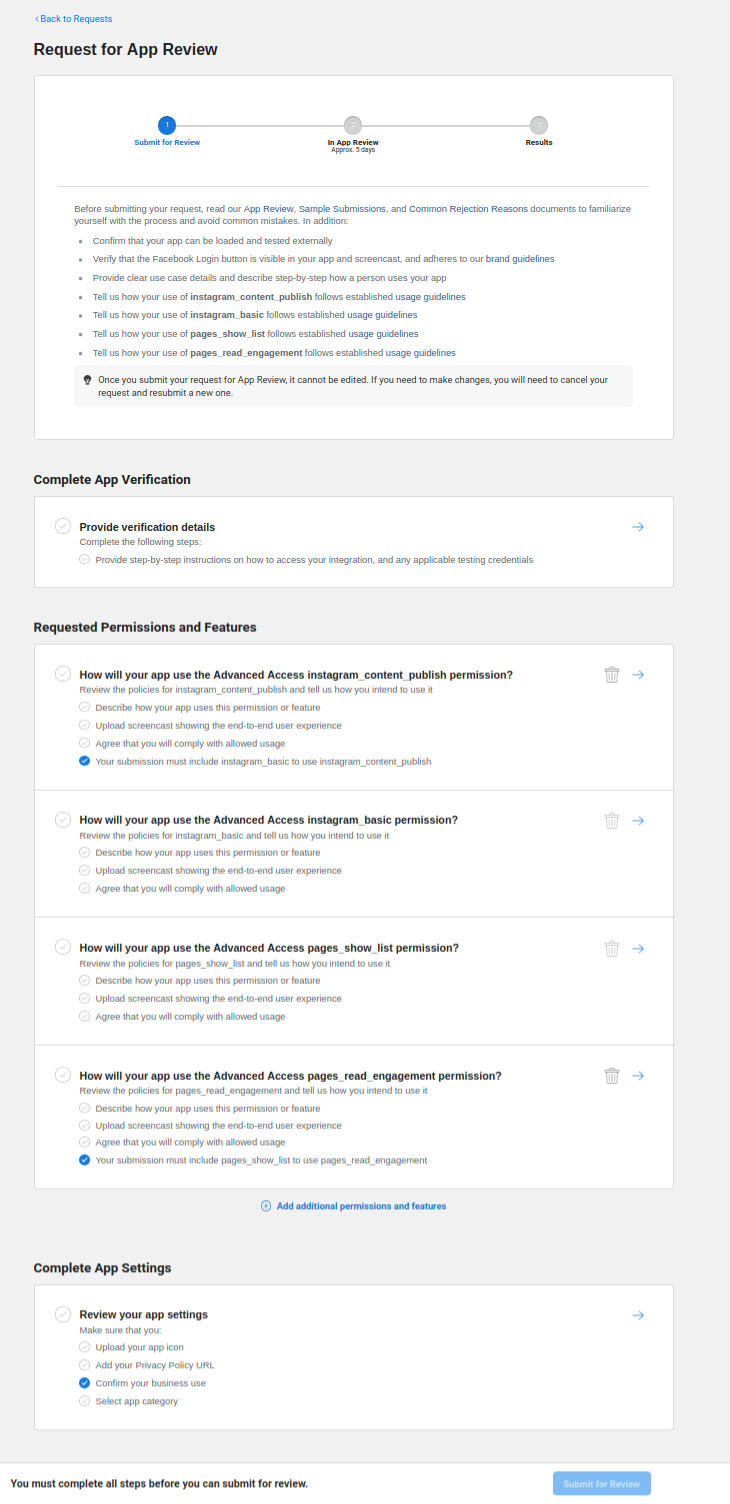This screenshot has height=1504, width=730.
Task: Click the Submit for Review button
Action: pyautogui.click(x=601, y=1483)
